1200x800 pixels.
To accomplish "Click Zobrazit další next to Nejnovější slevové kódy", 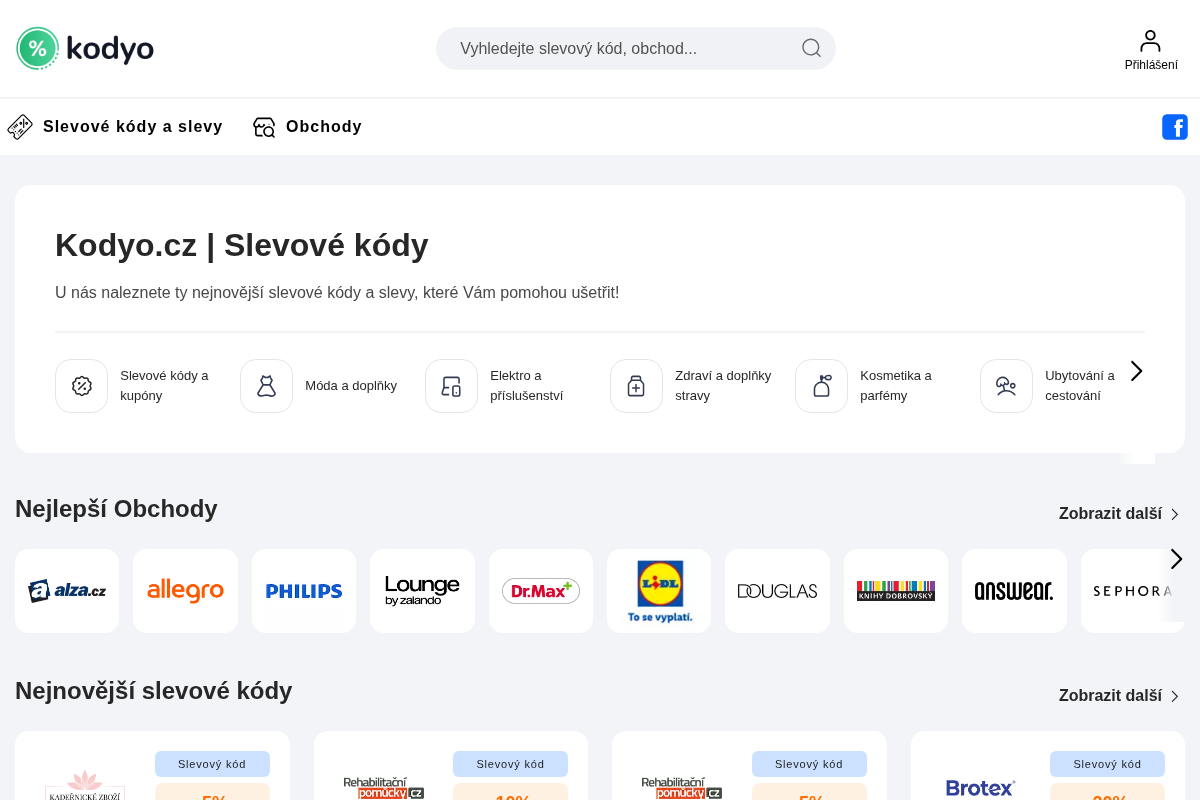I will [x=1119, y=696].
